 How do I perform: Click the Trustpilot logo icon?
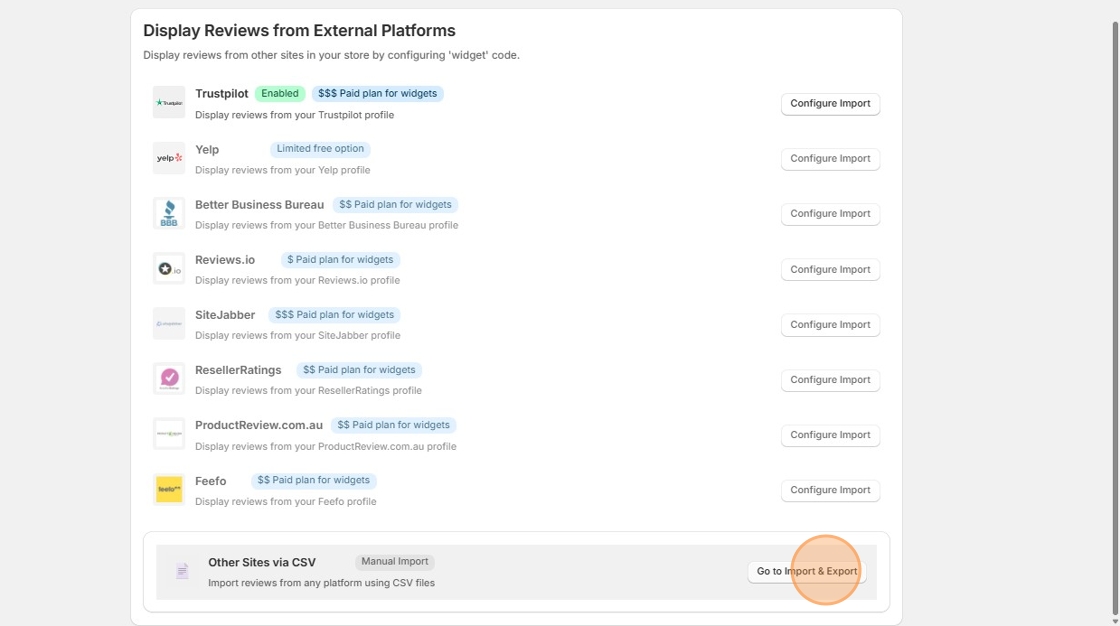pyautogui.click(x=169, y=103)
